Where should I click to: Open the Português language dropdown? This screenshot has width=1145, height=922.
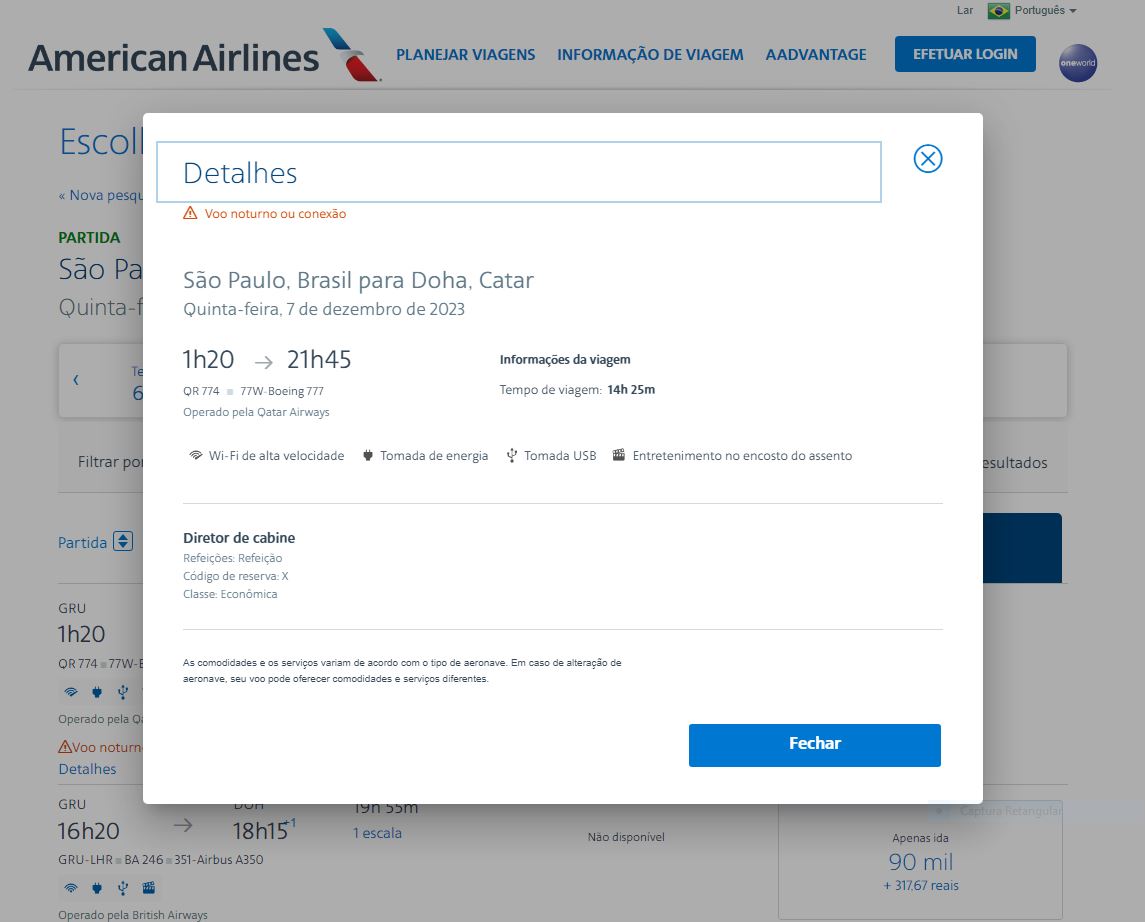pos(1040,11)
